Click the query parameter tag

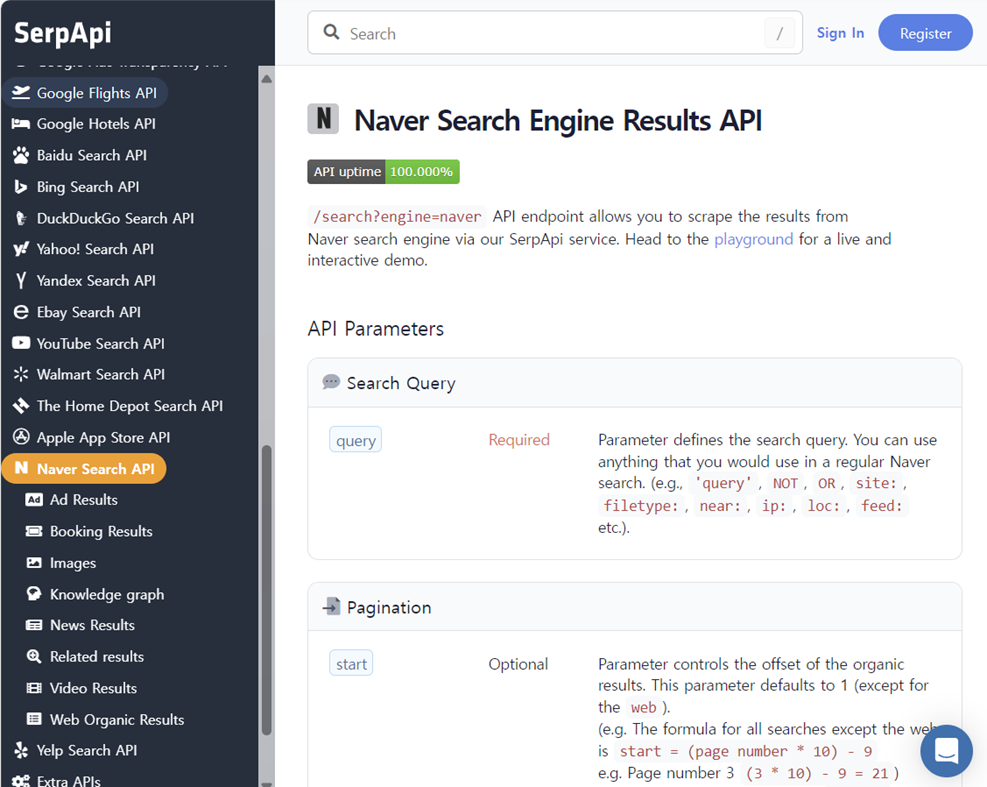[356, 440]
